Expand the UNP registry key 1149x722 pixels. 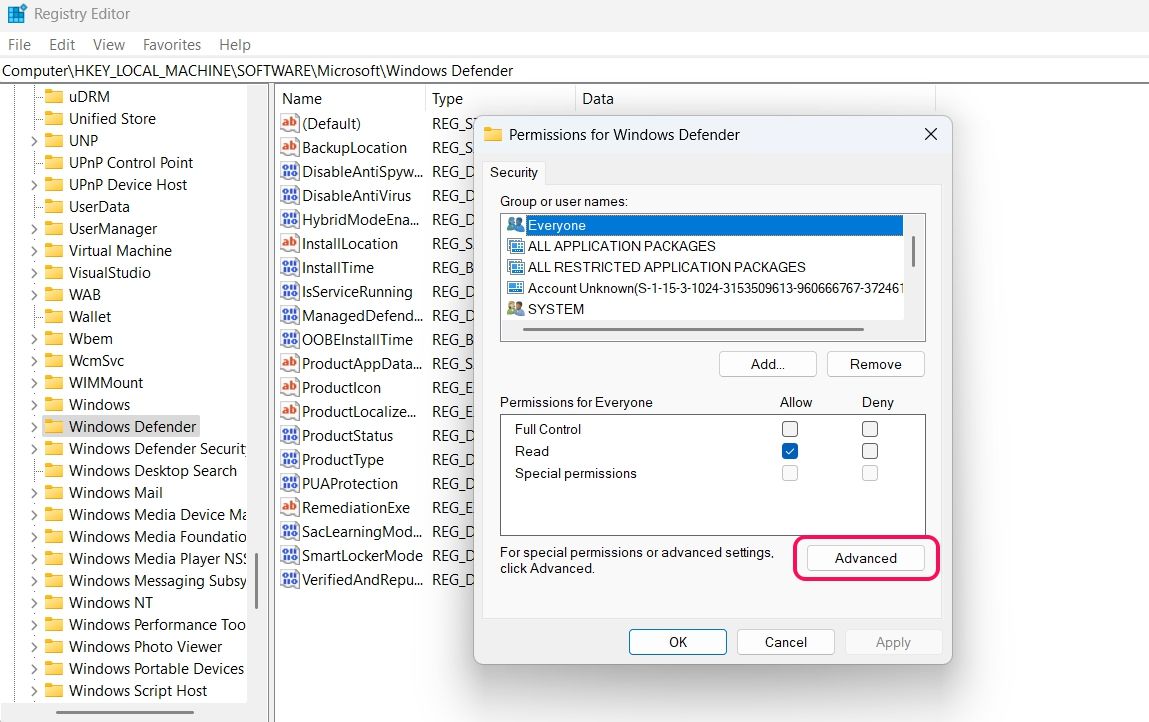[x=34, y=141]
